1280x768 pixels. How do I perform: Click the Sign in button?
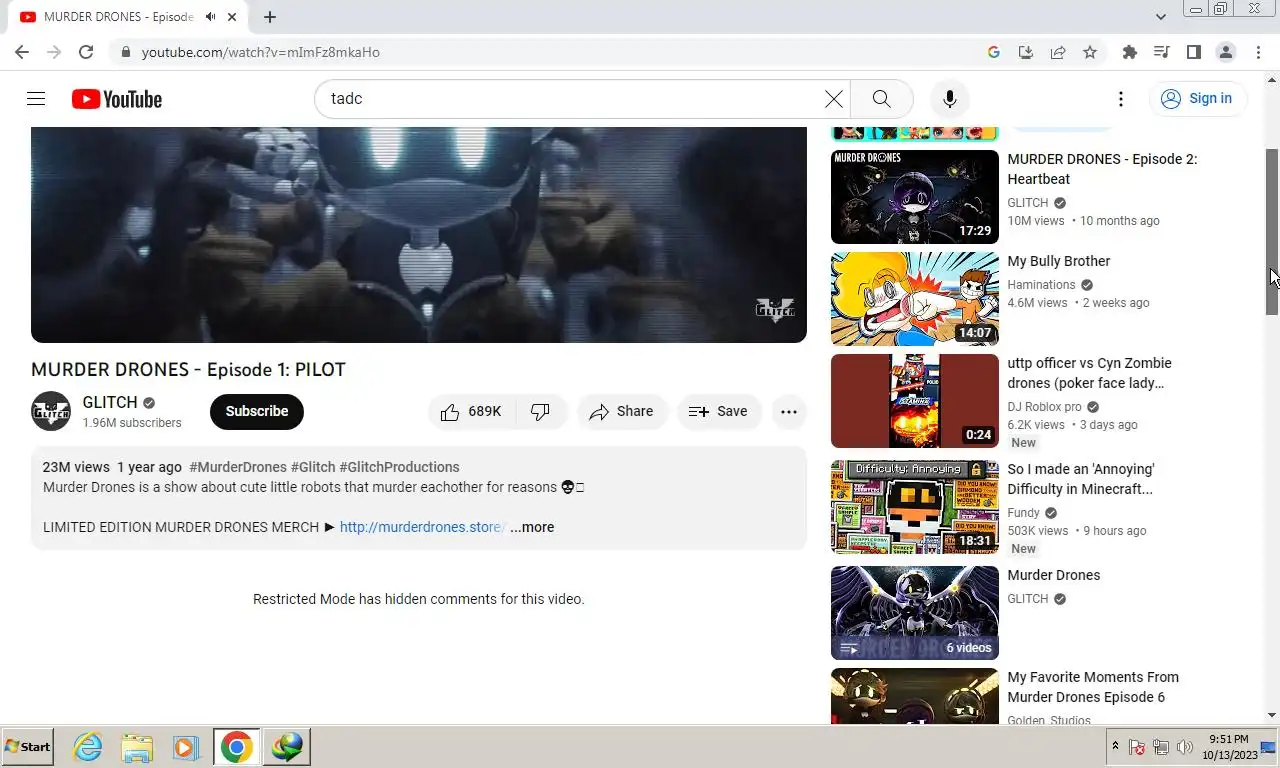click(1197, 99)
